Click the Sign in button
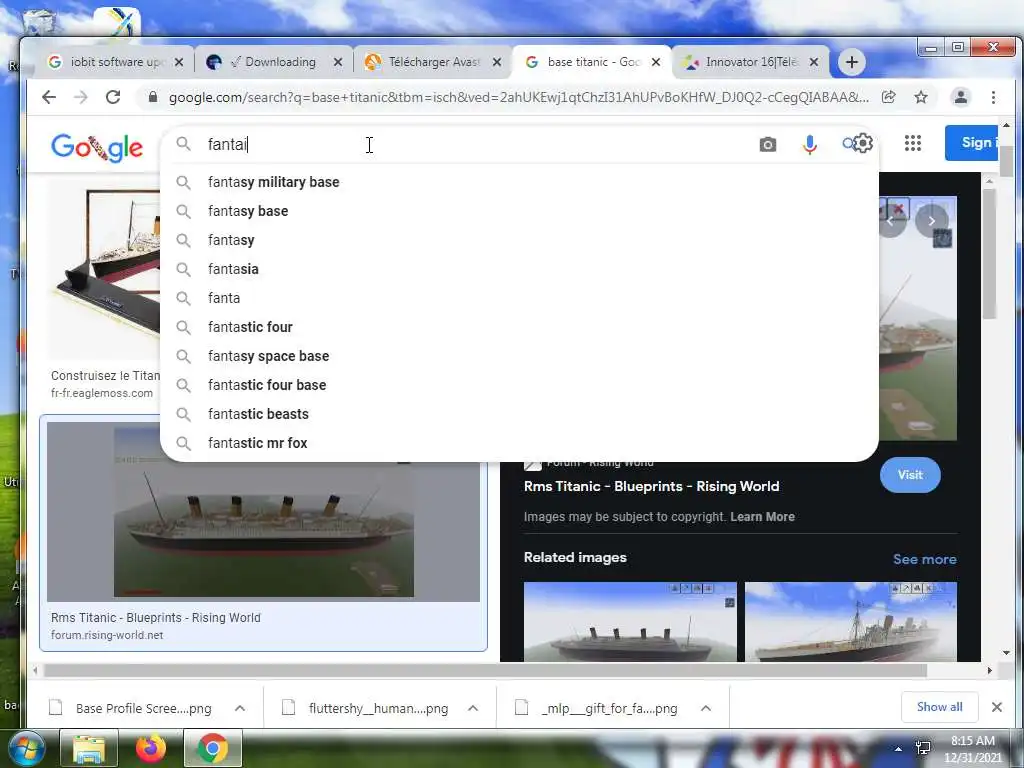Viewport: 1024px width, 768px height. pos(973,142)
